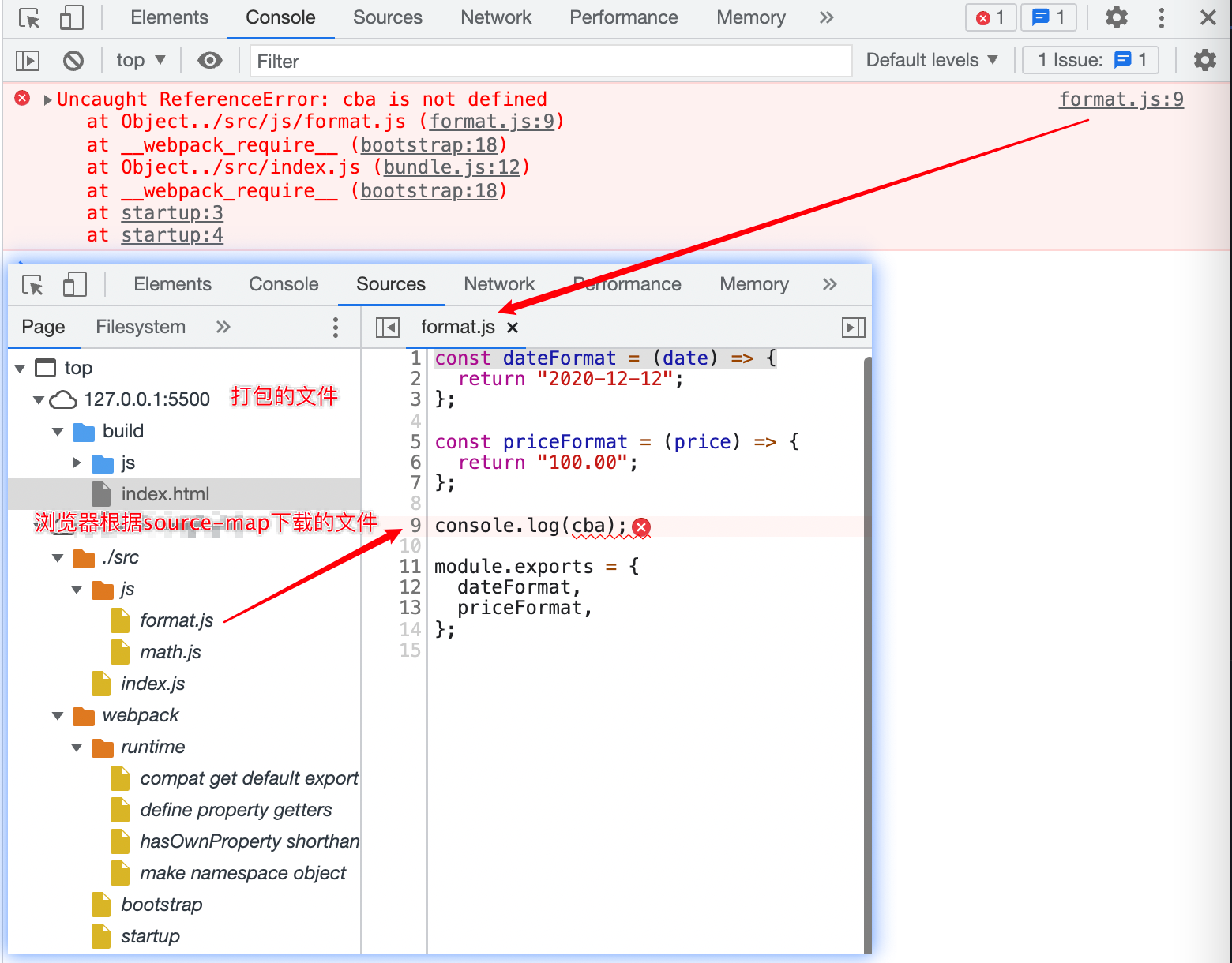1232x963 pixels.
Task: Click inspect element icon in lower DevTools
Action: 33,284
